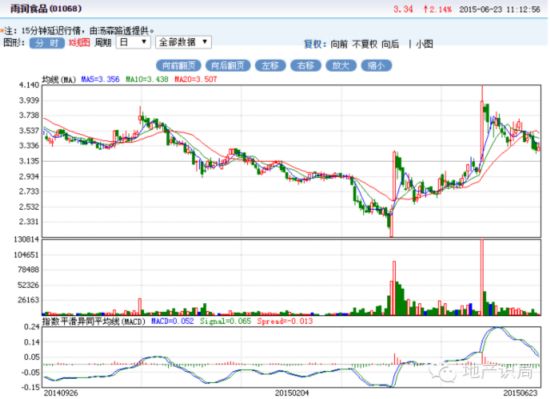Shift chart with the 右移 button

click(x=306, y=66)
